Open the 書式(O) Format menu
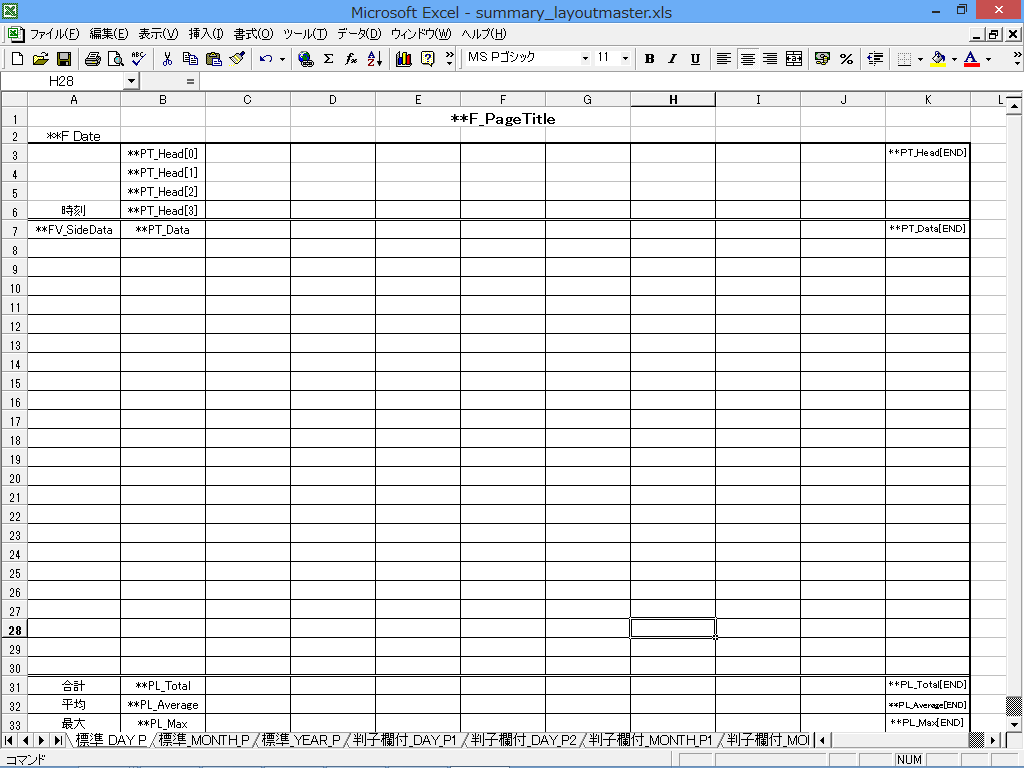1024x768 pixels. (x=253, y=34)
